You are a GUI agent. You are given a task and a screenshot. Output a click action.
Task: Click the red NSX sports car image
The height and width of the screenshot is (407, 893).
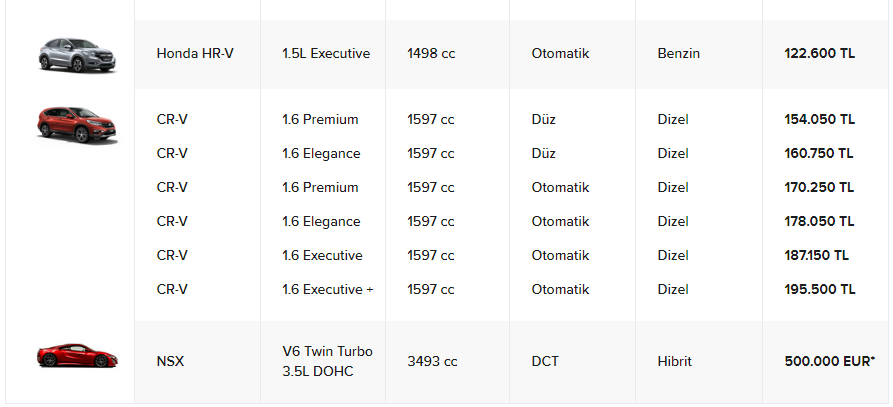pyautogui.click(x=77, y=355)
